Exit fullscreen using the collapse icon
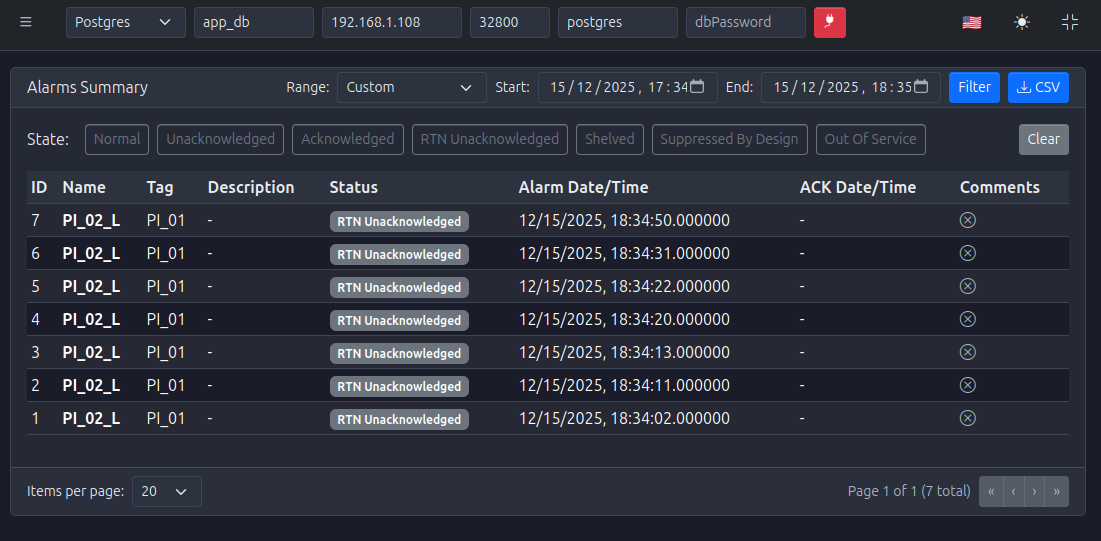This screenshot has width=1101, height=541. (x=1069, y=22)
